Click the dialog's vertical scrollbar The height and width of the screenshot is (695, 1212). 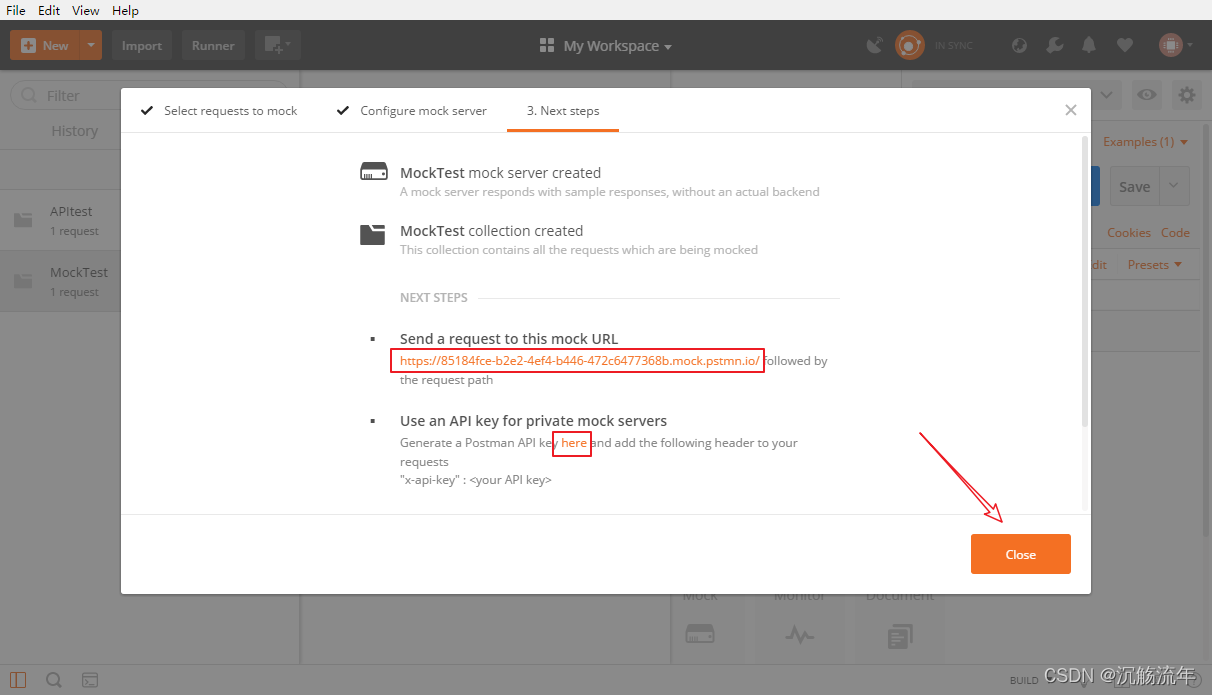tap(1086, 280)
